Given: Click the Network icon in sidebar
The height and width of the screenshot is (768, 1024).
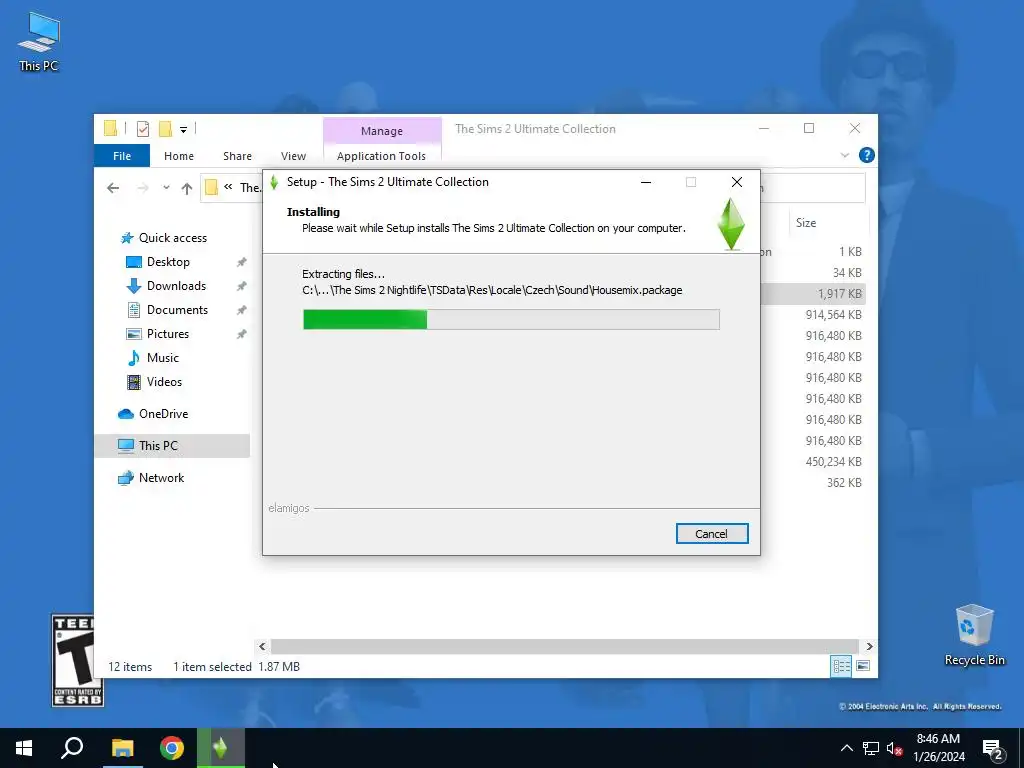Looking at the screenshot, I should pos(125,478).
